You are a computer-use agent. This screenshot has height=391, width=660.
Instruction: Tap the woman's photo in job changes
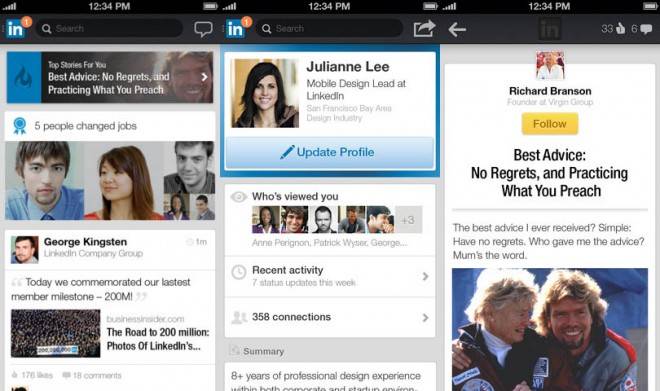click(124, 181)
